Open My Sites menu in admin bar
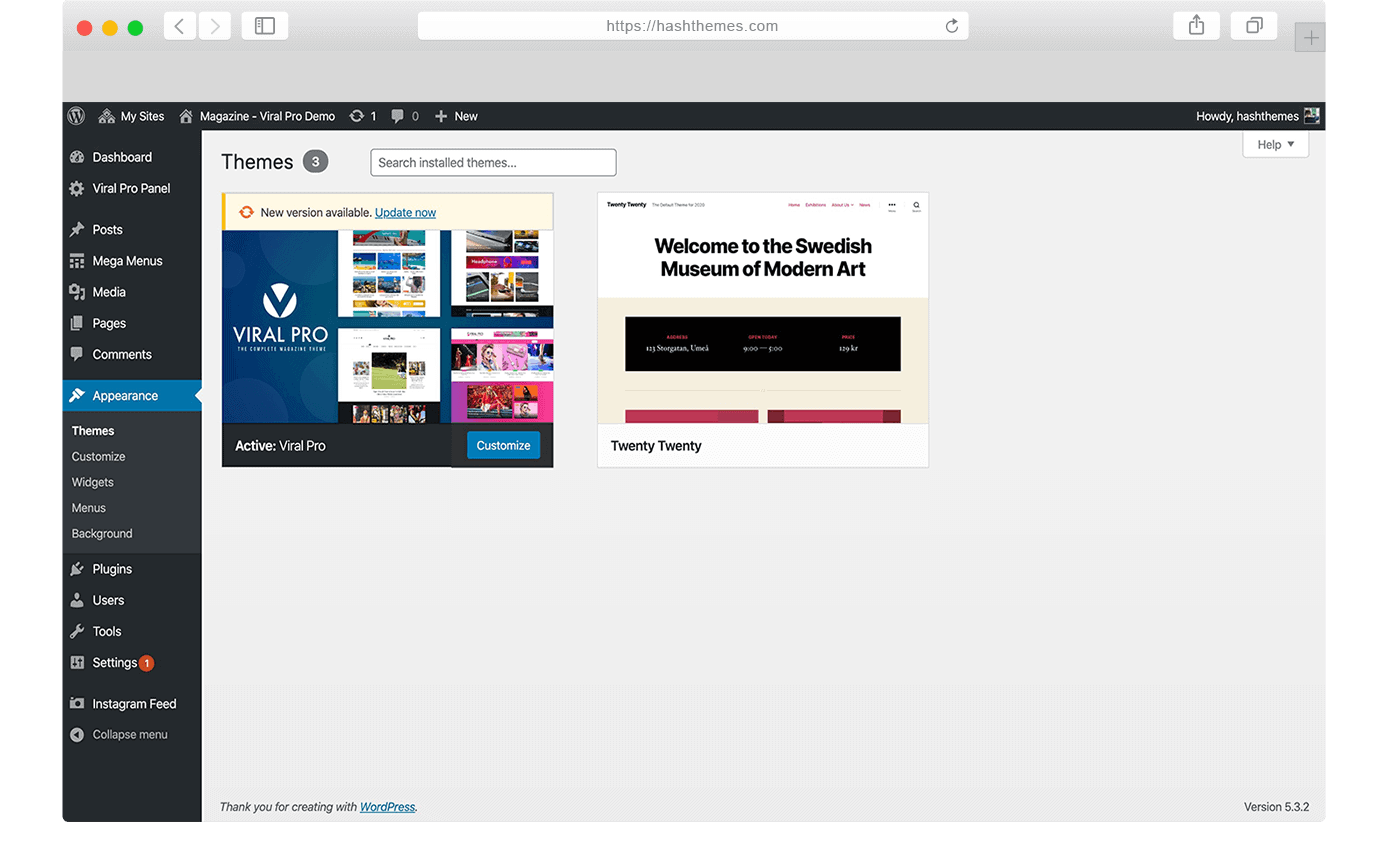 click(x=131, y=116)
